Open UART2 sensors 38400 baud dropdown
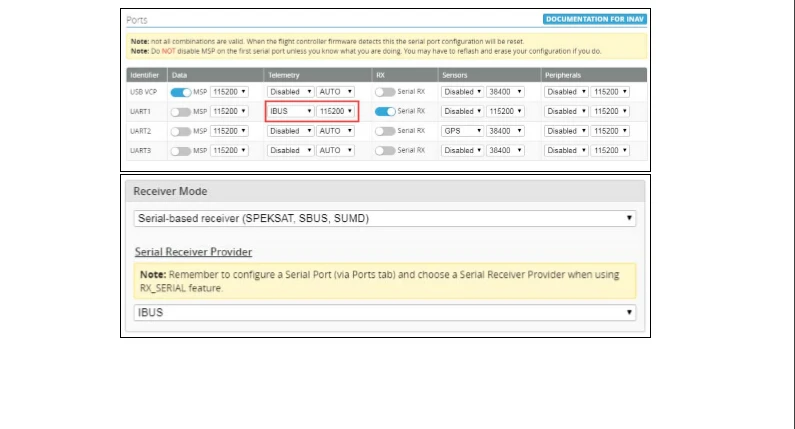 point(505,131)
